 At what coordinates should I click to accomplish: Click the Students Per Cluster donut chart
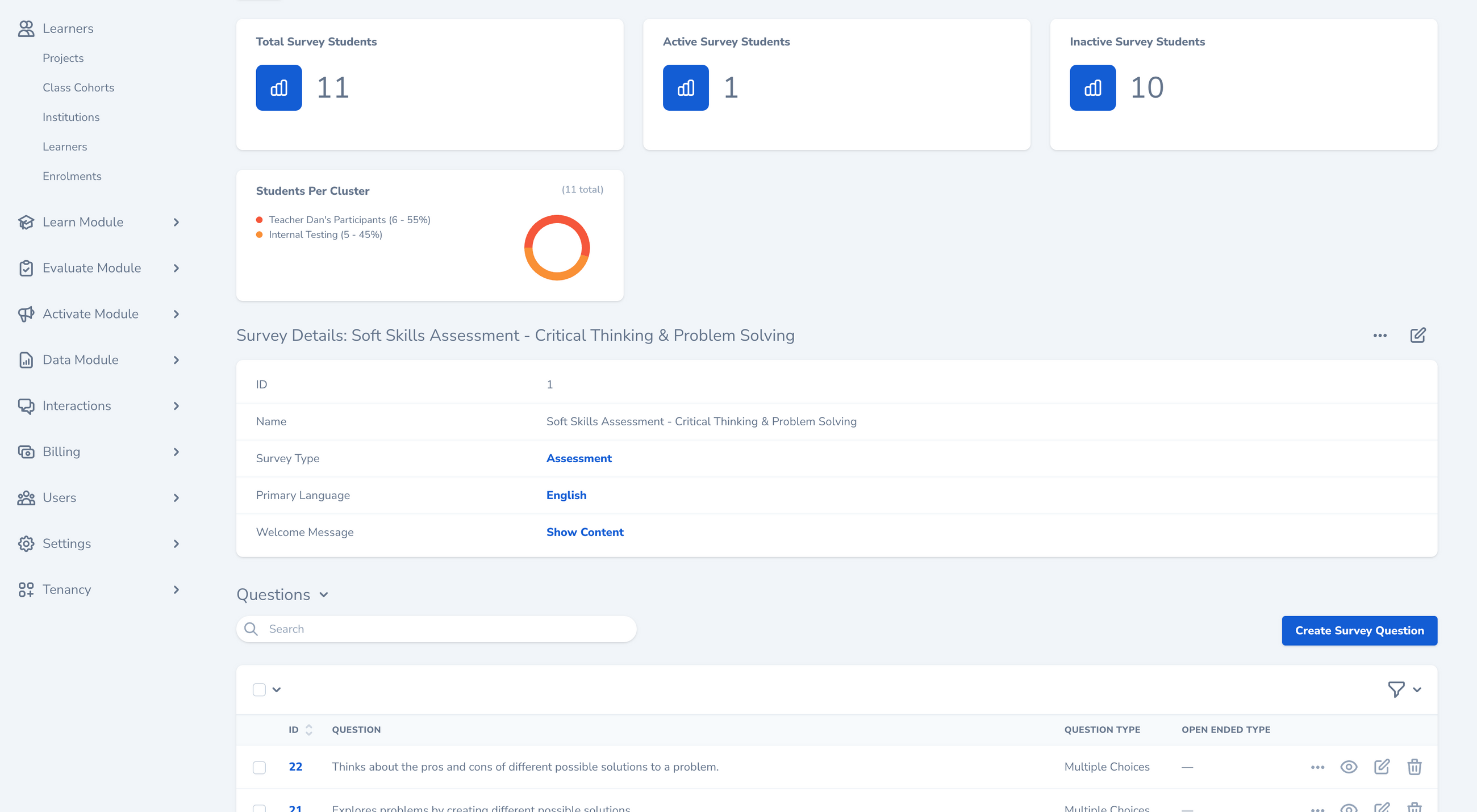point(557,248)
